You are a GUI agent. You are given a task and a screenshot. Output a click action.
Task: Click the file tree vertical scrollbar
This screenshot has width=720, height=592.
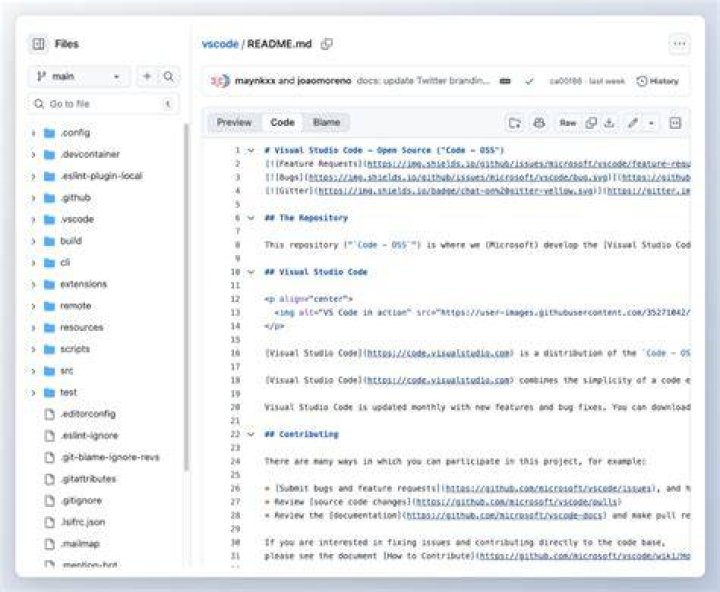186,297
